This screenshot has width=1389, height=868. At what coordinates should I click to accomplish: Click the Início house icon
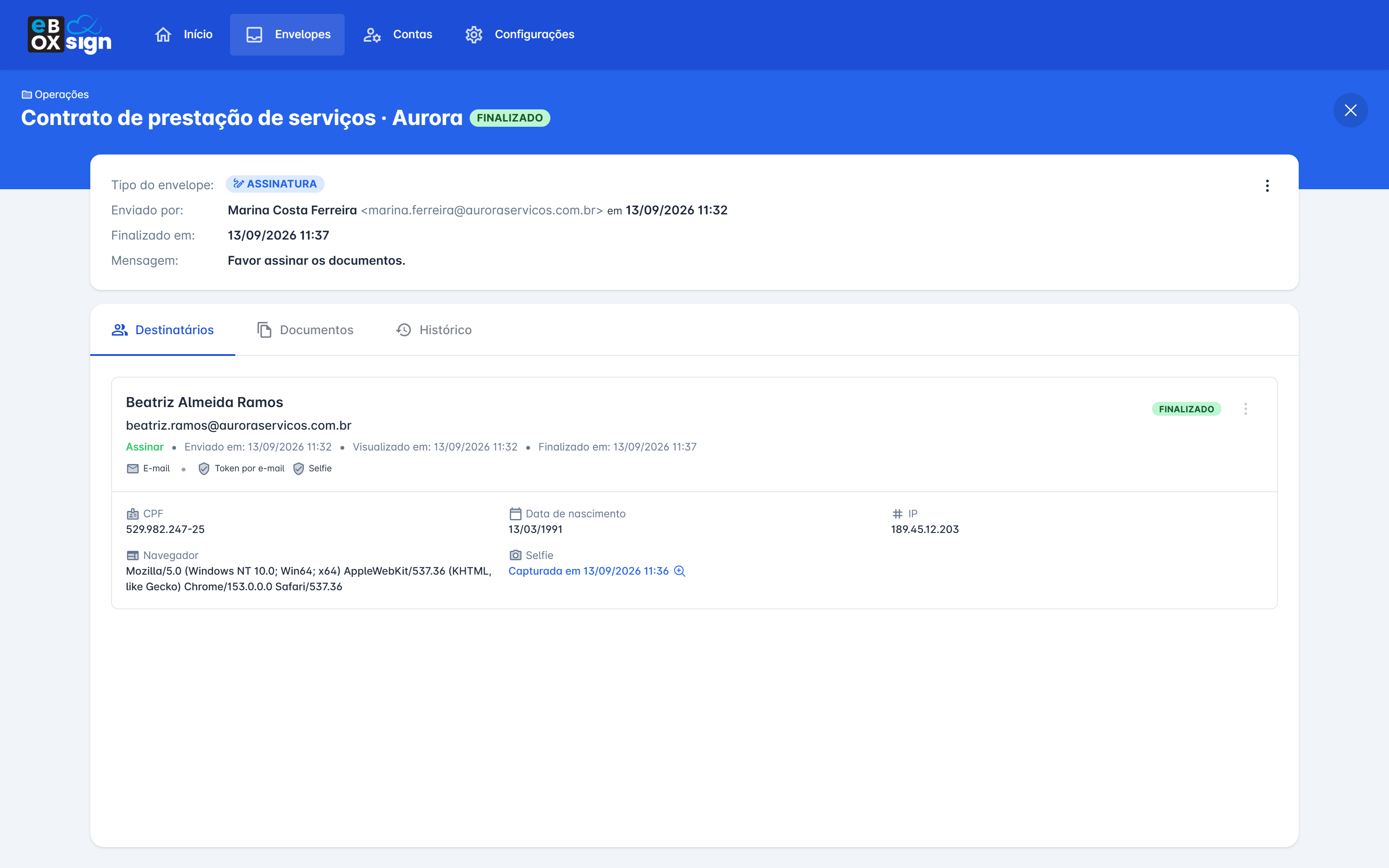[163, 34]
